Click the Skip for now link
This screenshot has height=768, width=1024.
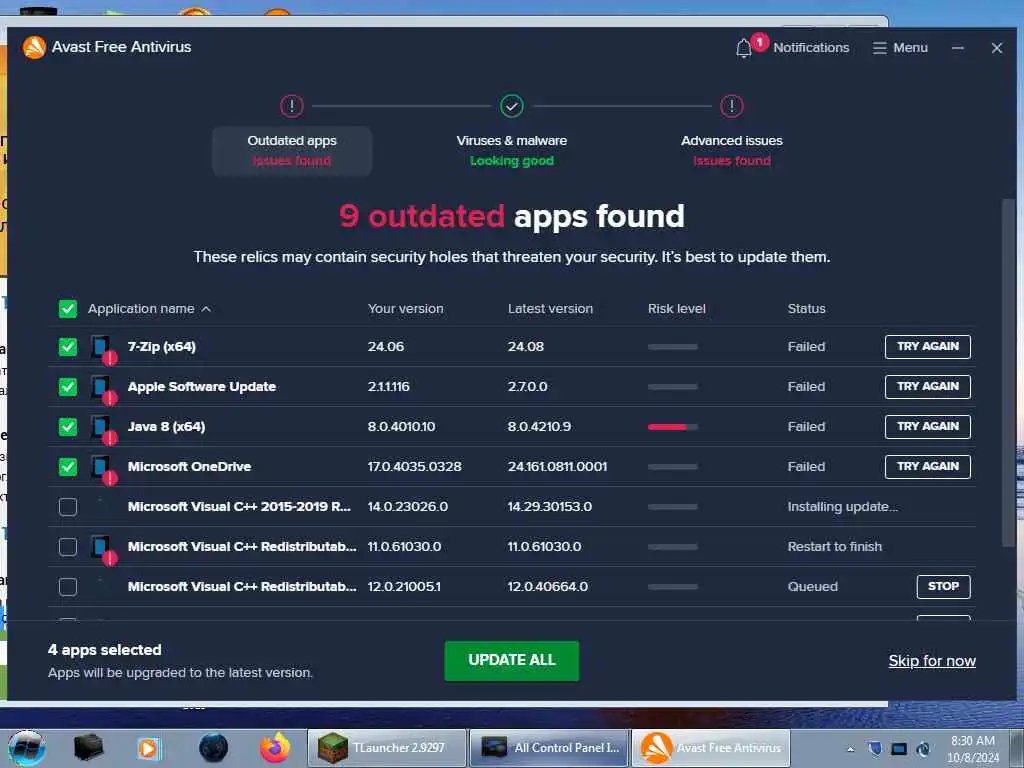point(932,661)
